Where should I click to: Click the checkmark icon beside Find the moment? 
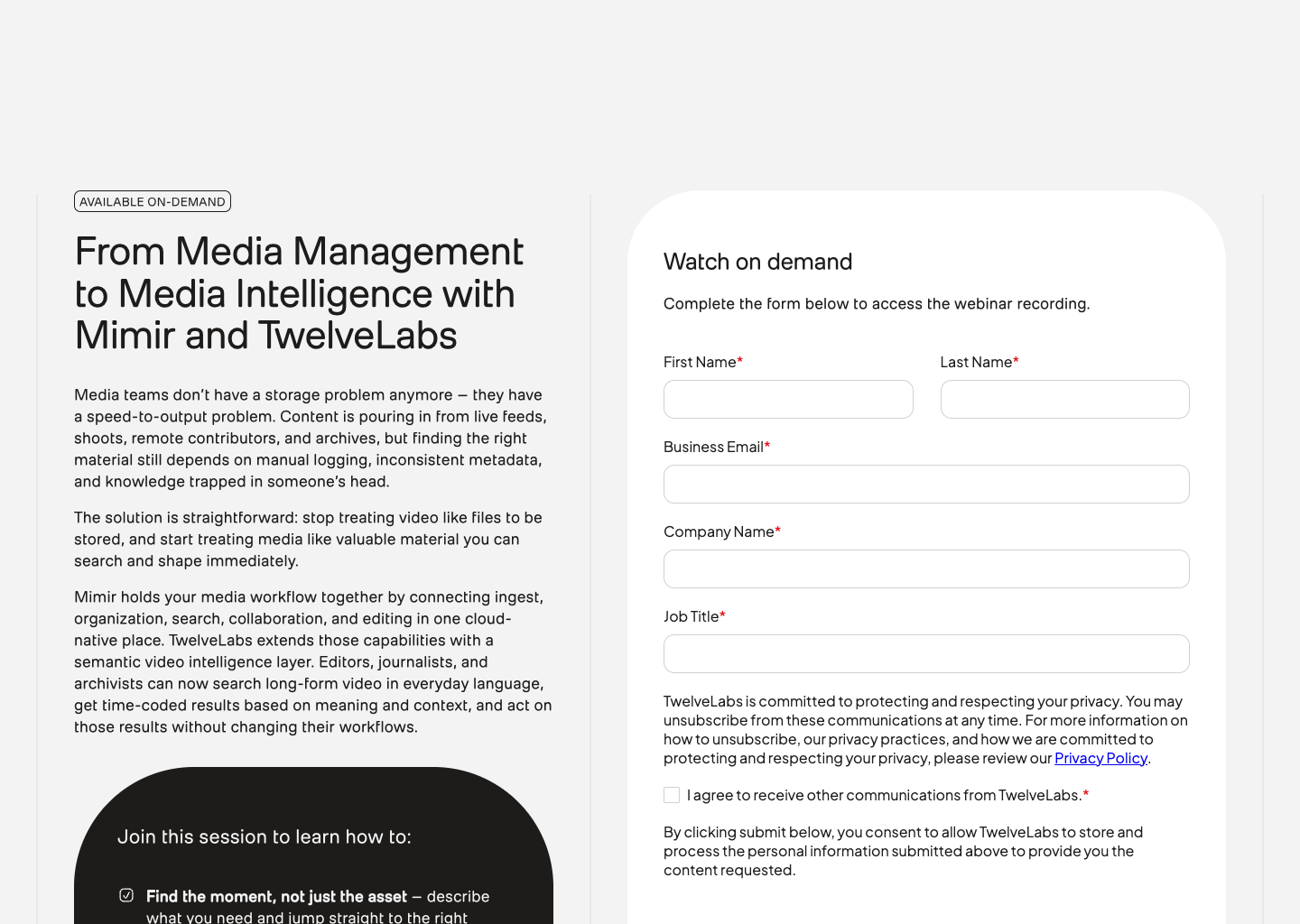pyautogui.click(x=126, y=895)
